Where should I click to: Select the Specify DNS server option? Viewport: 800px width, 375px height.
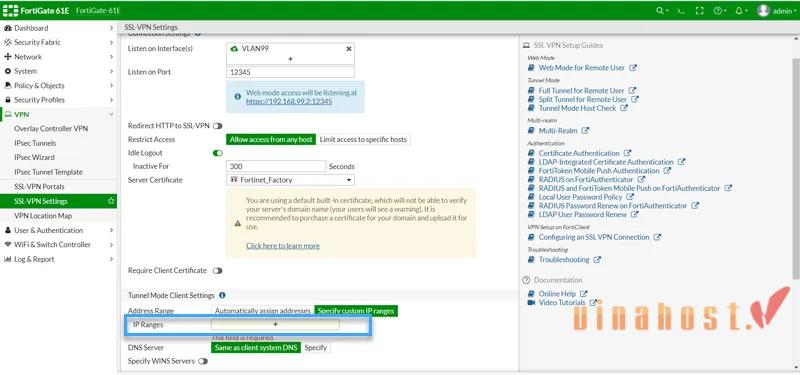(315, 347)
